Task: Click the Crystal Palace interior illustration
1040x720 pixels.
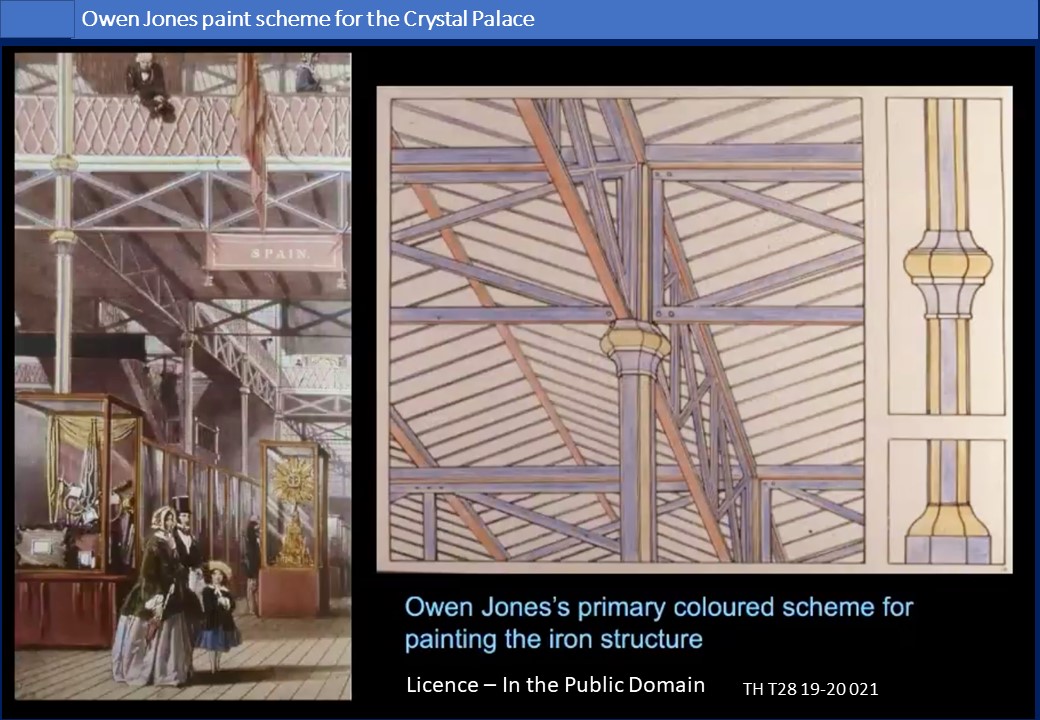Action: (183, 376)
